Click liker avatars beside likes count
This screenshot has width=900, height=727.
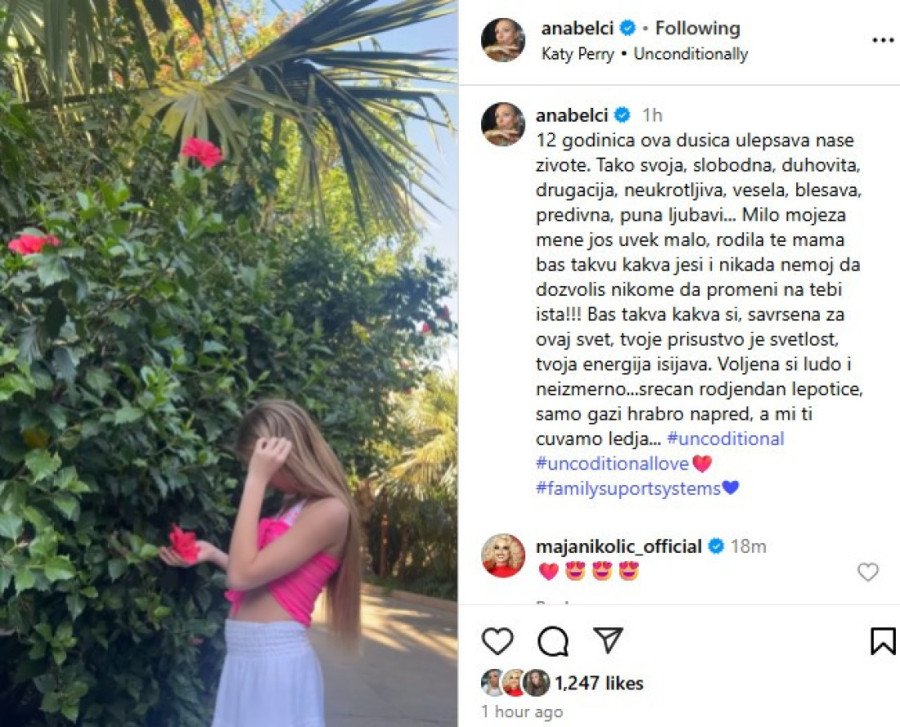[x=515, y=683]
